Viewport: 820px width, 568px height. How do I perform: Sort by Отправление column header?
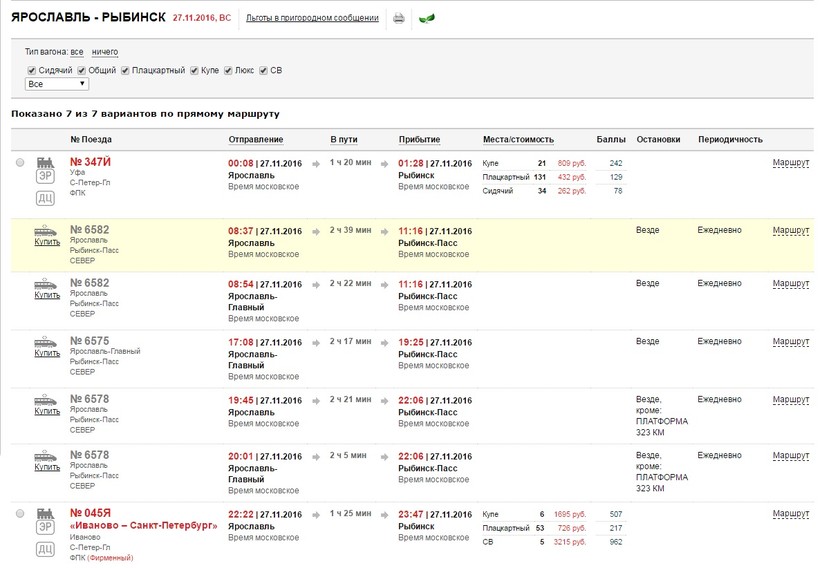255,140
